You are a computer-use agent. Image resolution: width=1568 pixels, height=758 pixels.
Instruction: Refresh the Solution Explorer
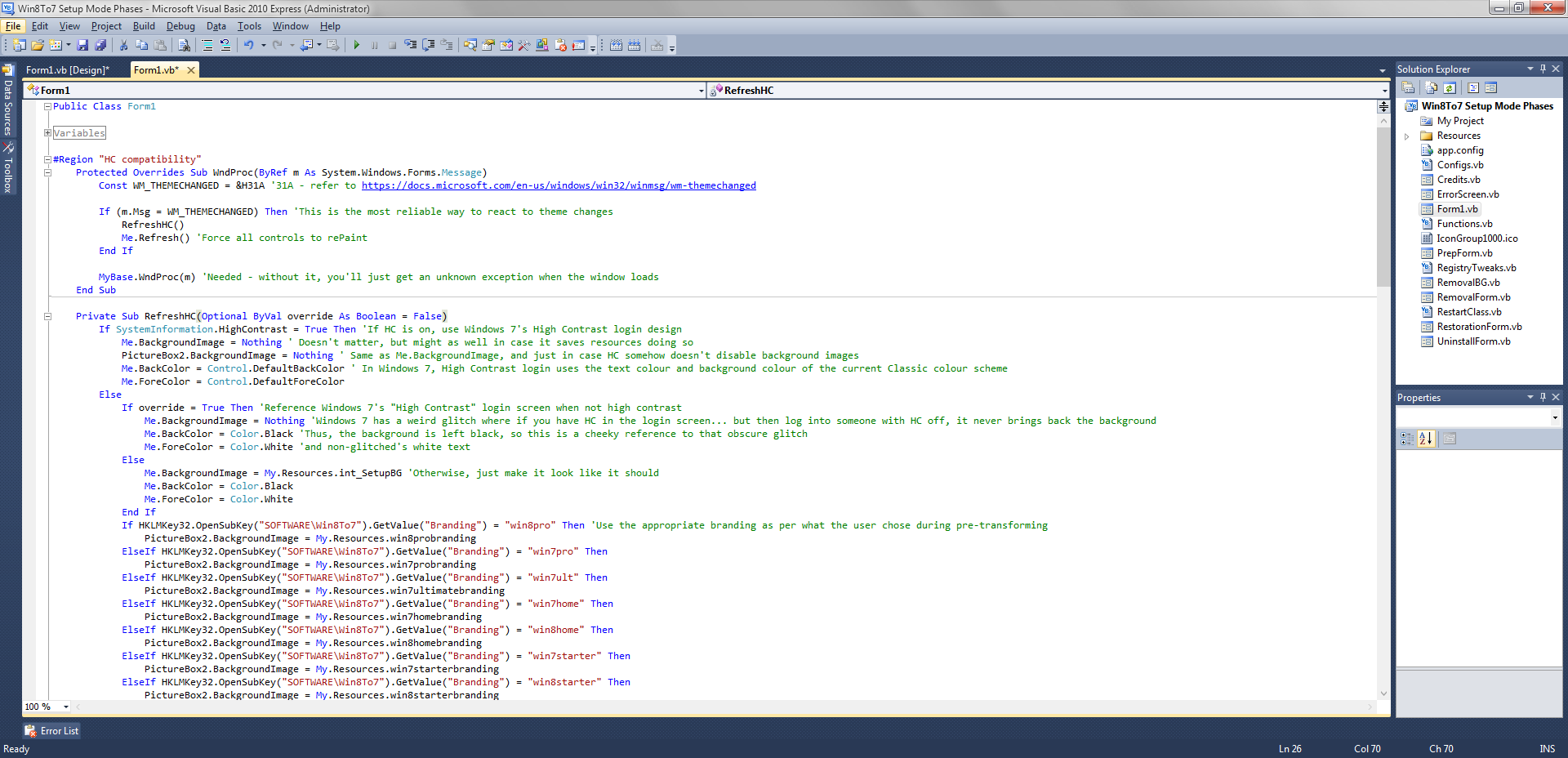pos(1450,87)
